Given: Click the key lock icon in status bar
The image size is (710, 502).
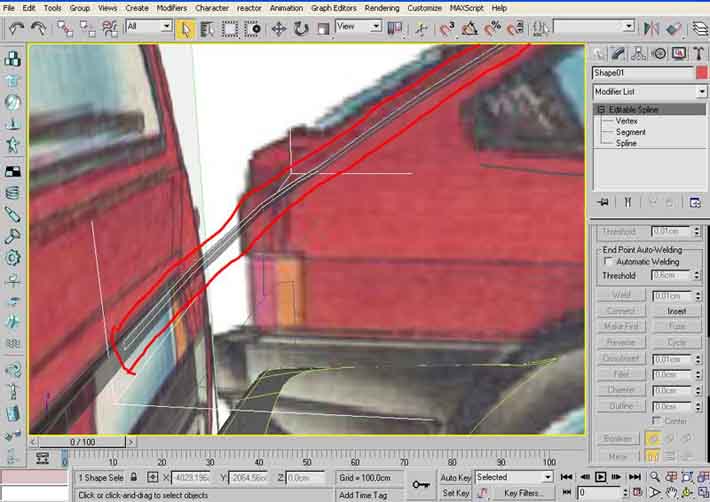Looking at the screenshot, I should coord(422,484).
